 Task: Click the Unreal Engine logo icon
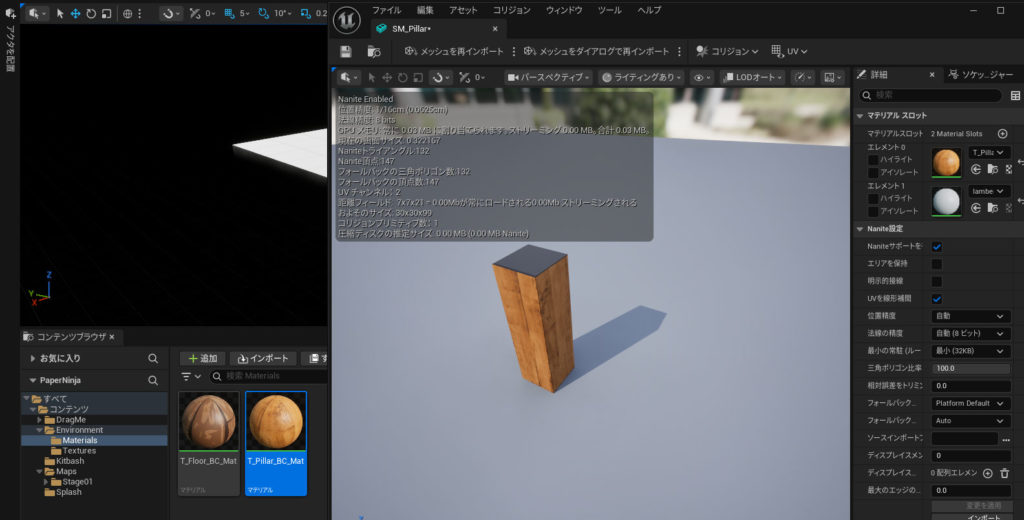tap(346, 19)
